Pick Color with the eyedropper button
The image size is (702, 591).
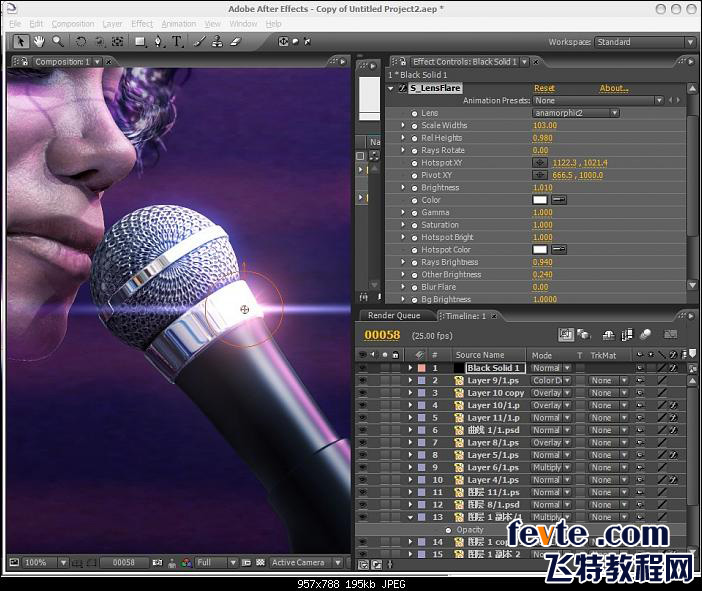click(x=559, y=200)
